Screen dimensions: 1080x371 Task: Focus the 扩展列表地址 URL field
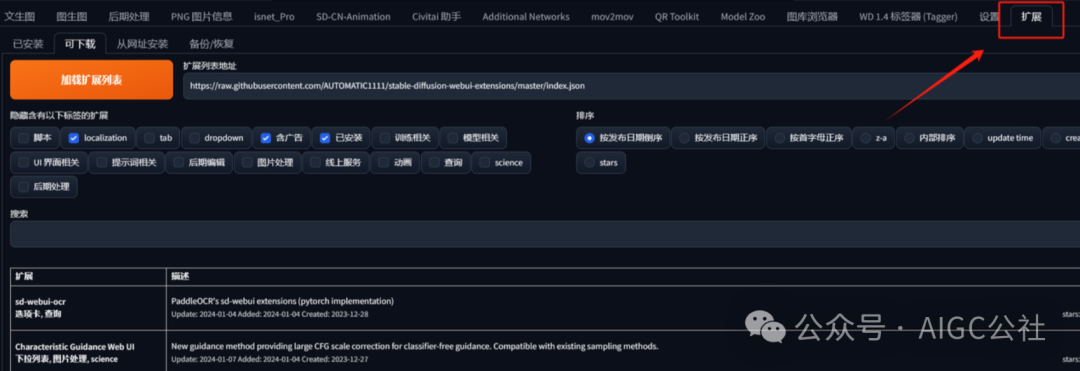click(631, 86)
